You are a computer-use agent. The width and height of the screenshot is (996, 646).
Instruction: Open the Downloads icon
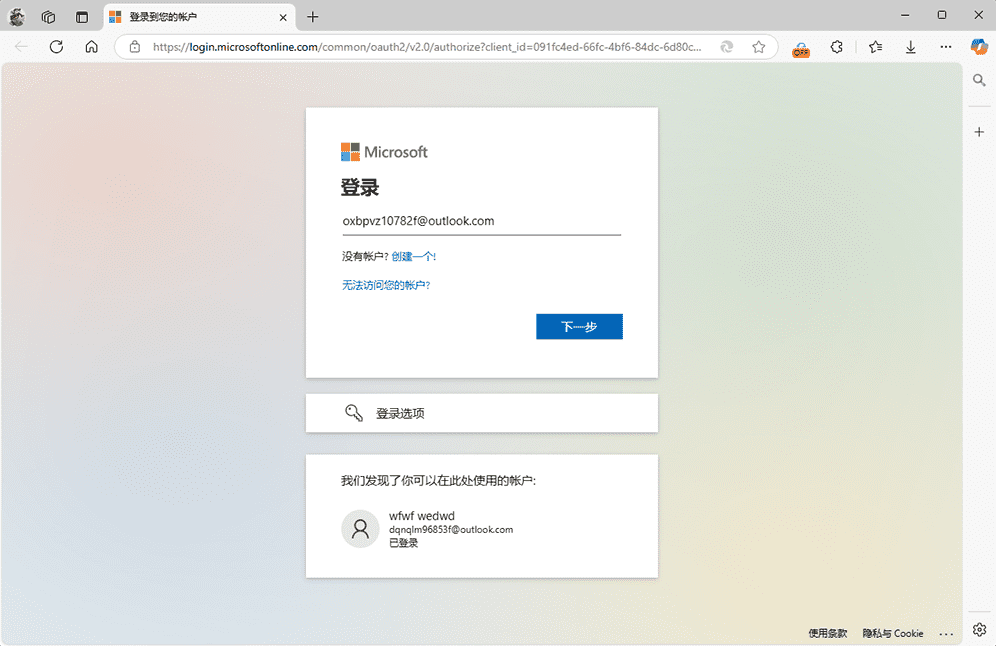coord(910,47)
